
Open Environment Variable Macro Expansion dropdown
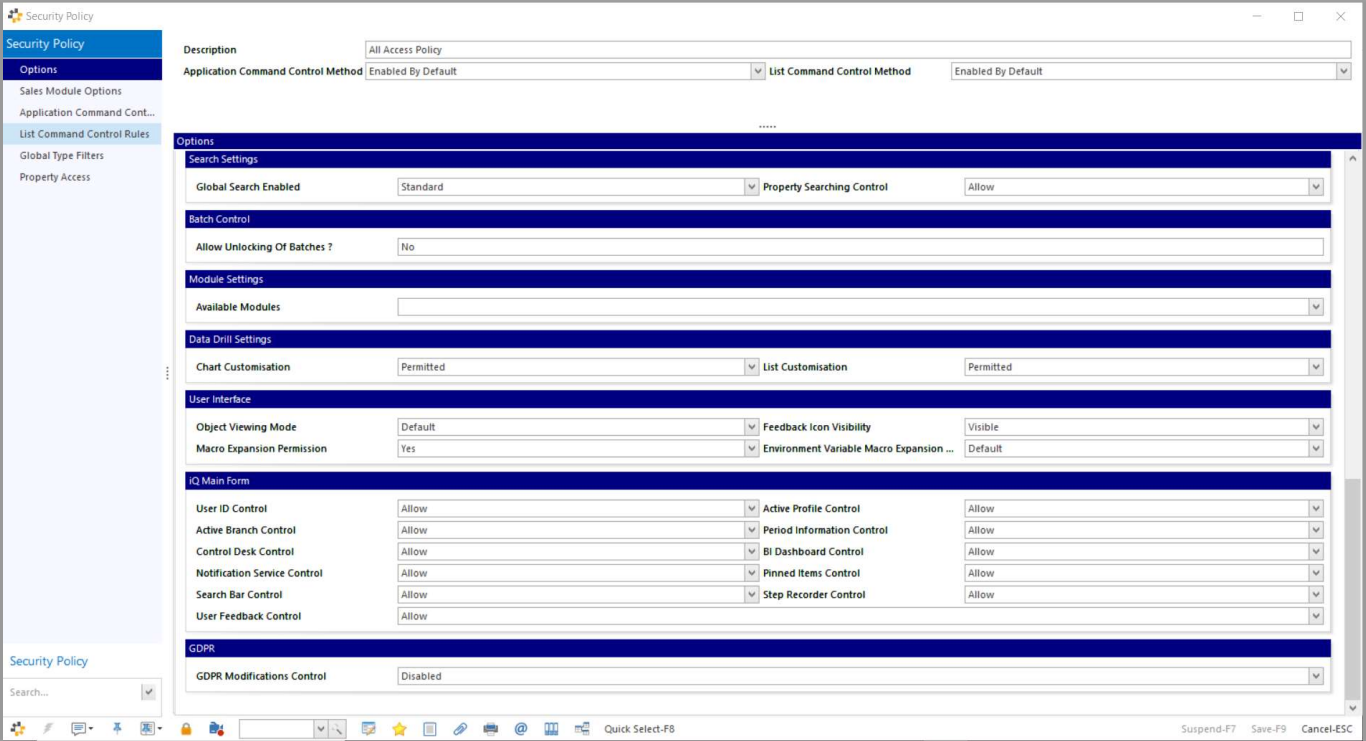coord(1316,449)
